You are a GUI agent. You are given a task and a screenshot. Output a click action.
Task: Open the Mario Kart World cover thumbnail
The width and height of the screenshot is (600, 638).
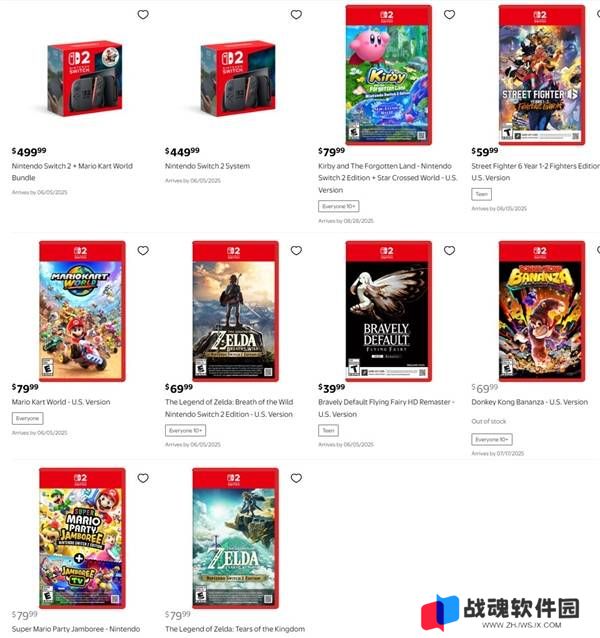[x=82, y=311]
